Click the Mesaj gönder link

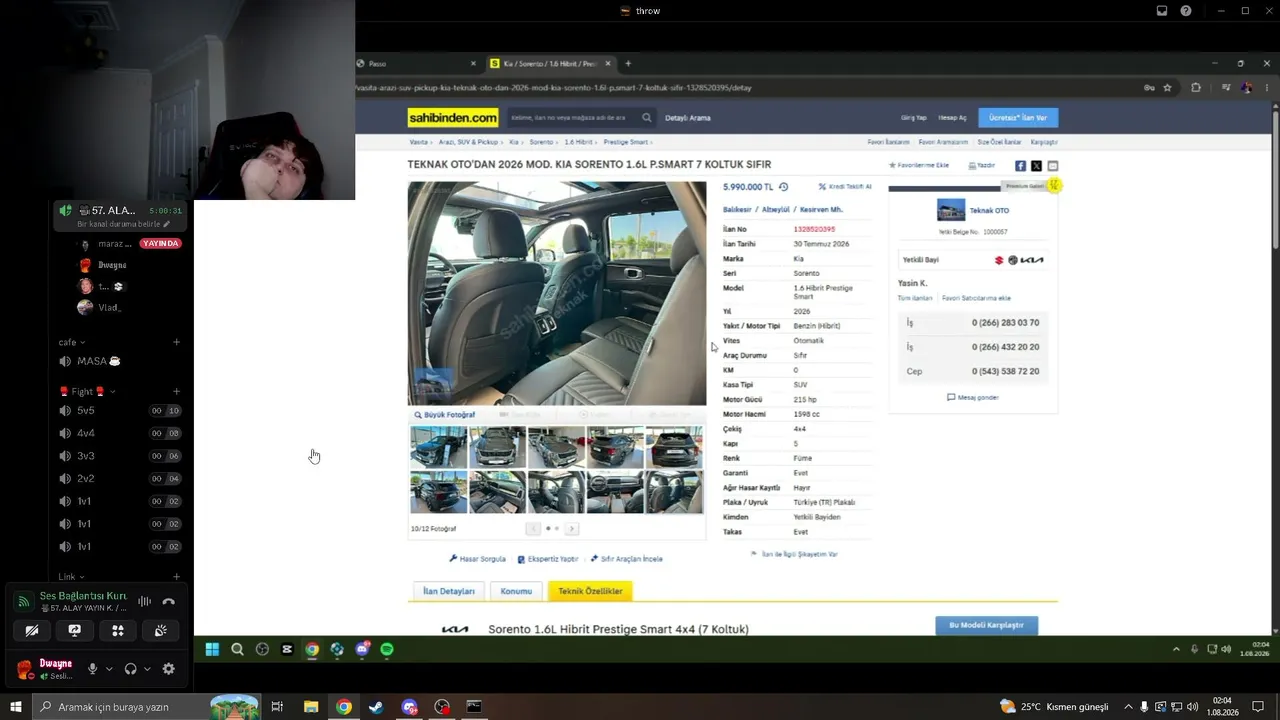coord(973,397)
